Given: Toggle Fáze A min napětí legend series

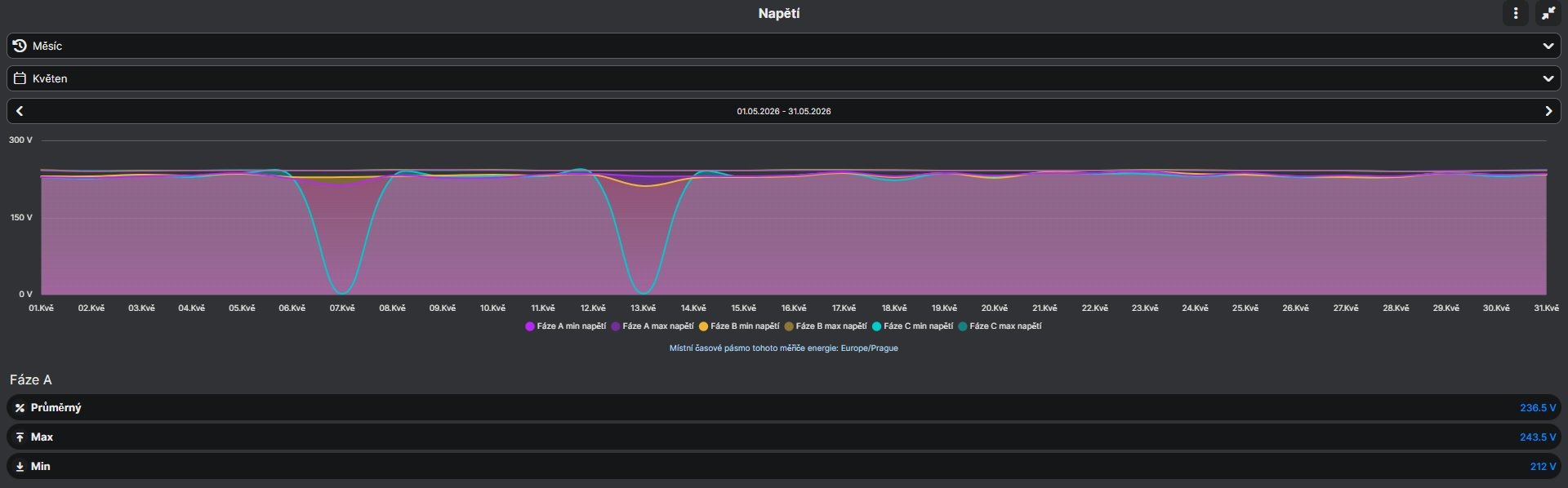Looking at the screenshot, I should point(566,326).
